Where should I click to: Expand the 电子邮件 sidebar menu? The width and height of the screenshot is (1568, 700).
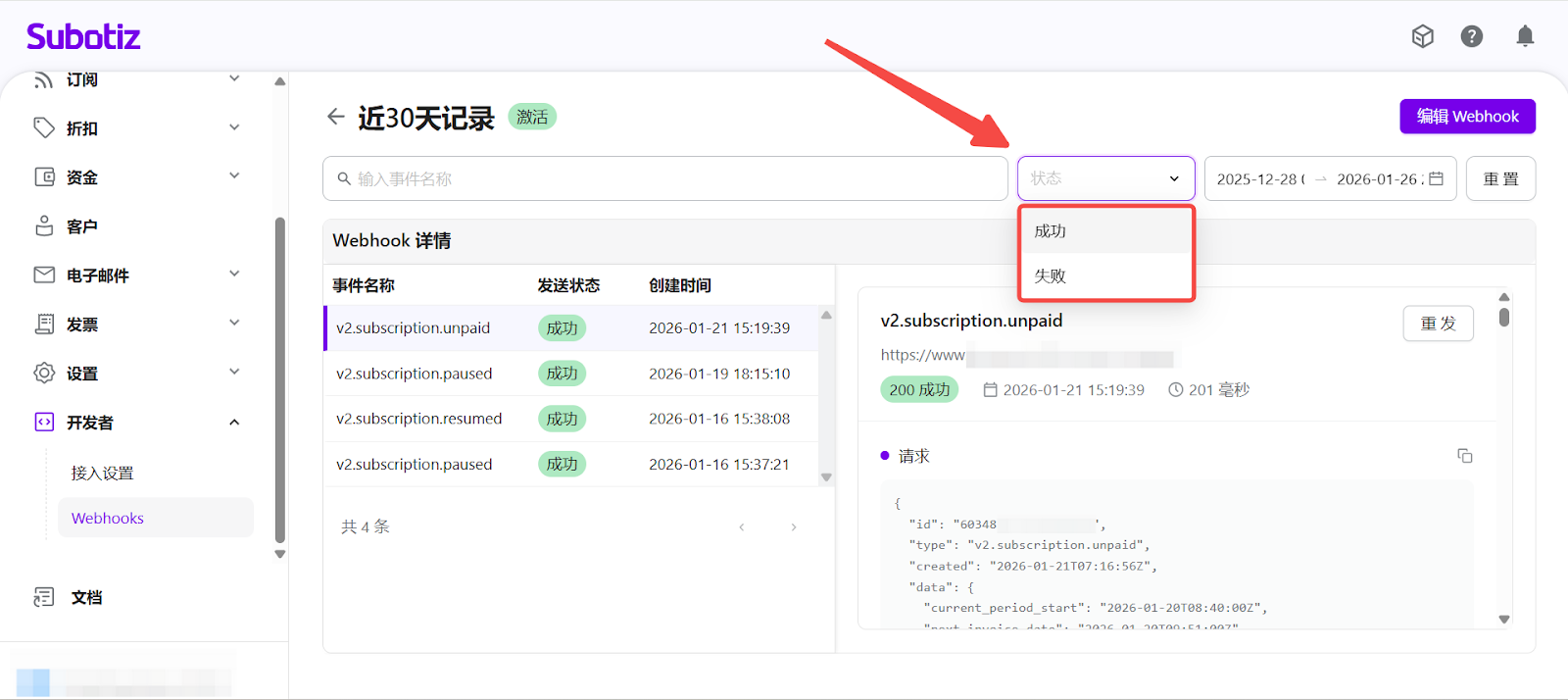(234, 275)
